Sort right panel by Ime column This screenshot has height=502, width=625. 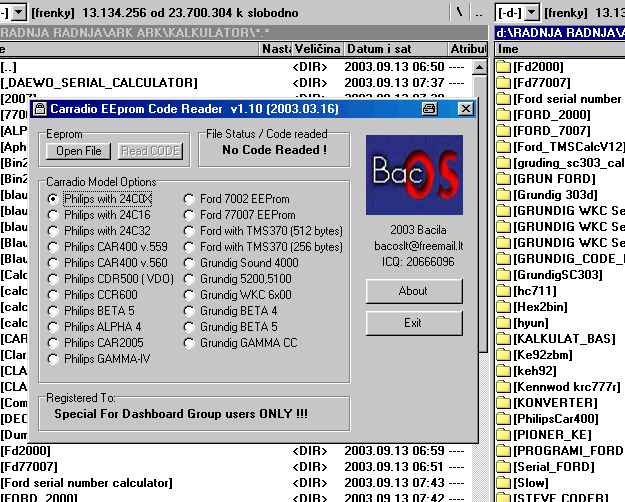[x=560, y=49]
